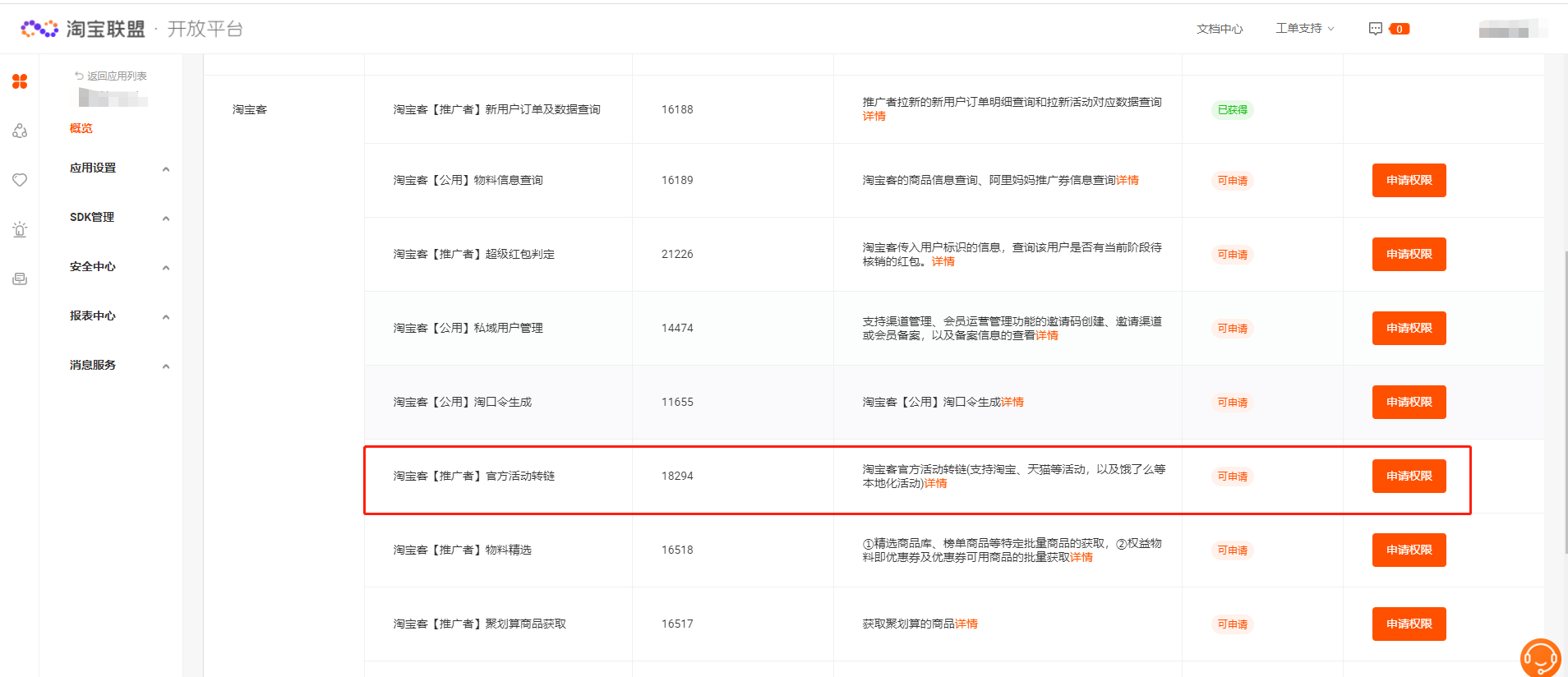Open the 消息服务 menu item
Image resolution: width=1568 pixels, height=677 pixels.
pos(93,365)
